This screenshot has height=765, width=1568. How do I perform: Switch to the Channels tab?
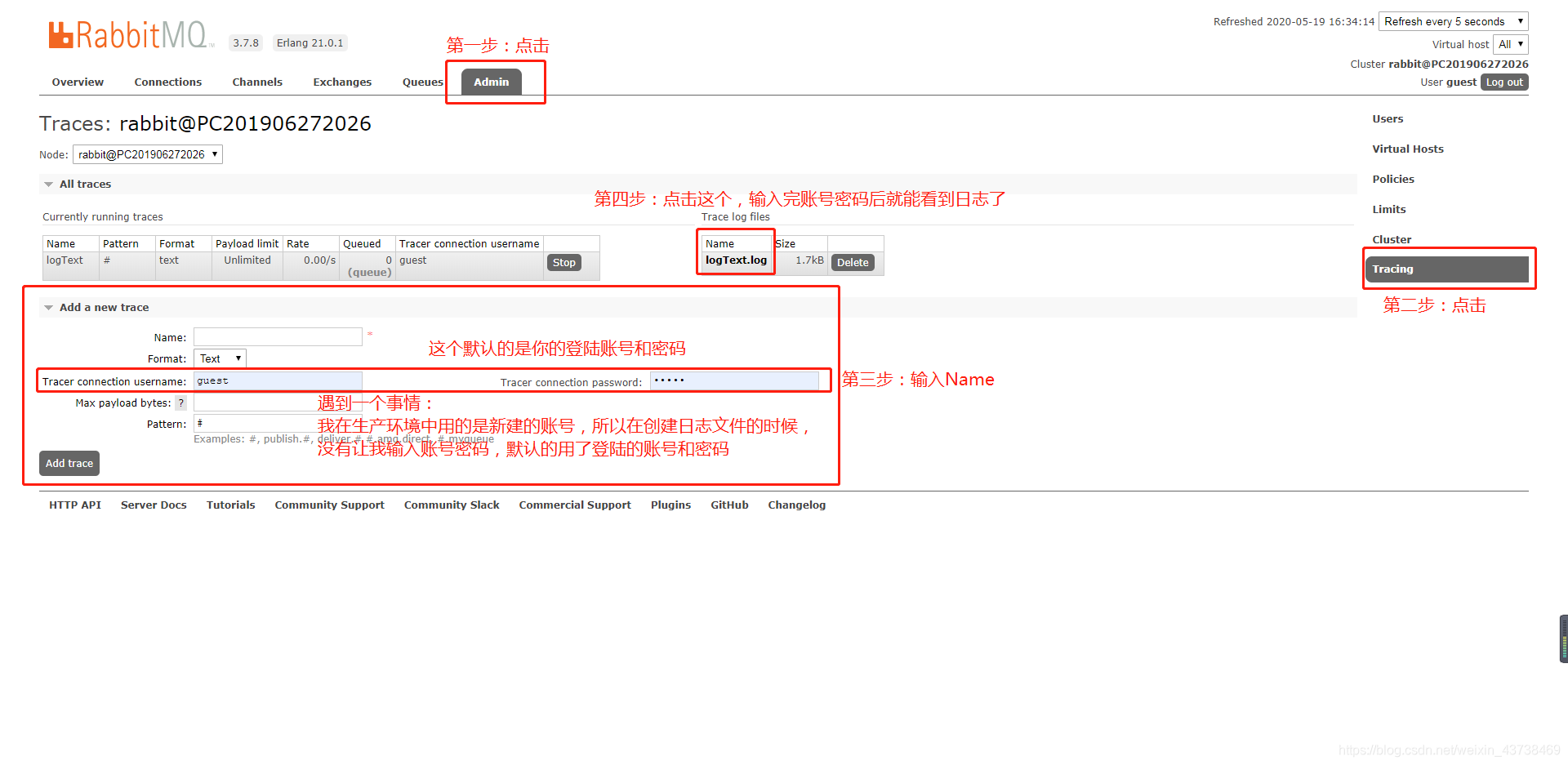(x=257, y=82)
